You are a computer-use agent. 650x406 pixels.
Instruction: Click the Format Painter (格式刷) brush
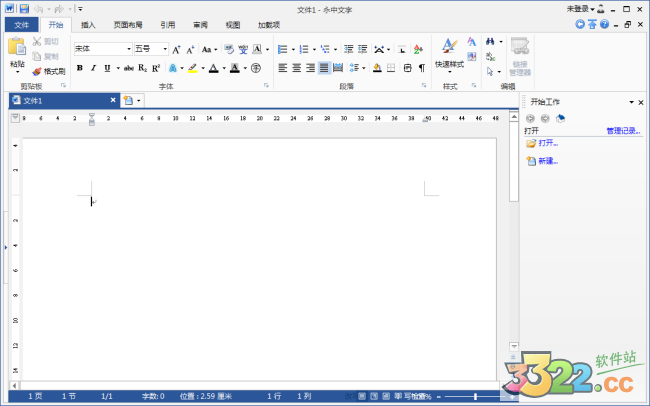(x=49, y=71)
